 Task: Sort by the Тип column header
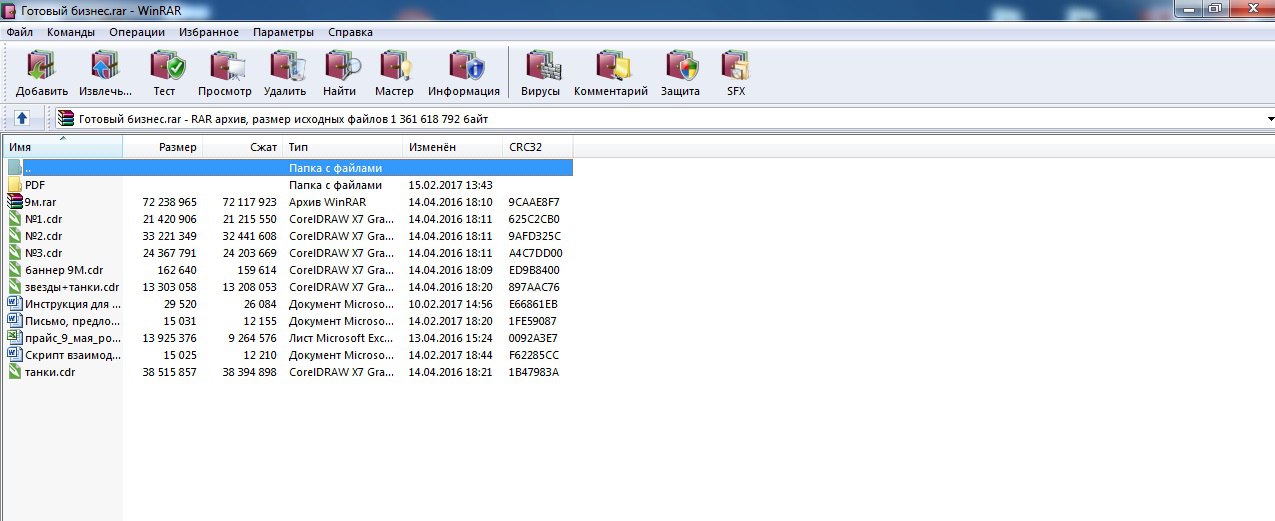pos(343,147)
